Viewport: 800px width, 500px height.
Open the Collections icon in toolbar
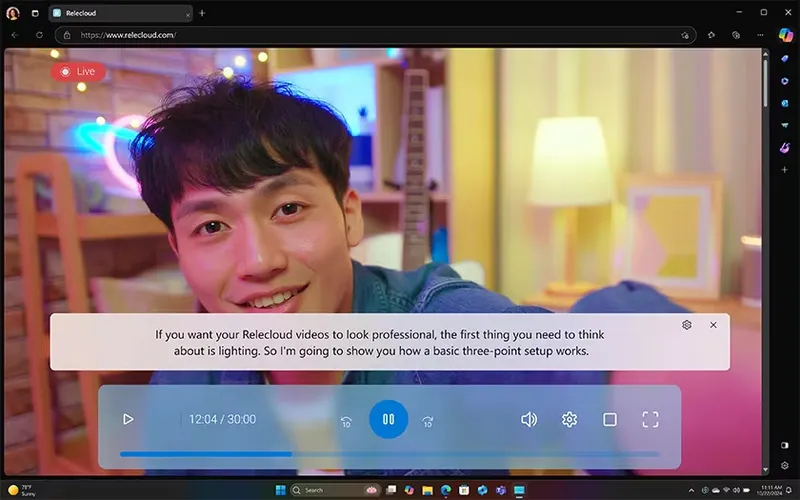pyautogui.click(x=736, y=35)
